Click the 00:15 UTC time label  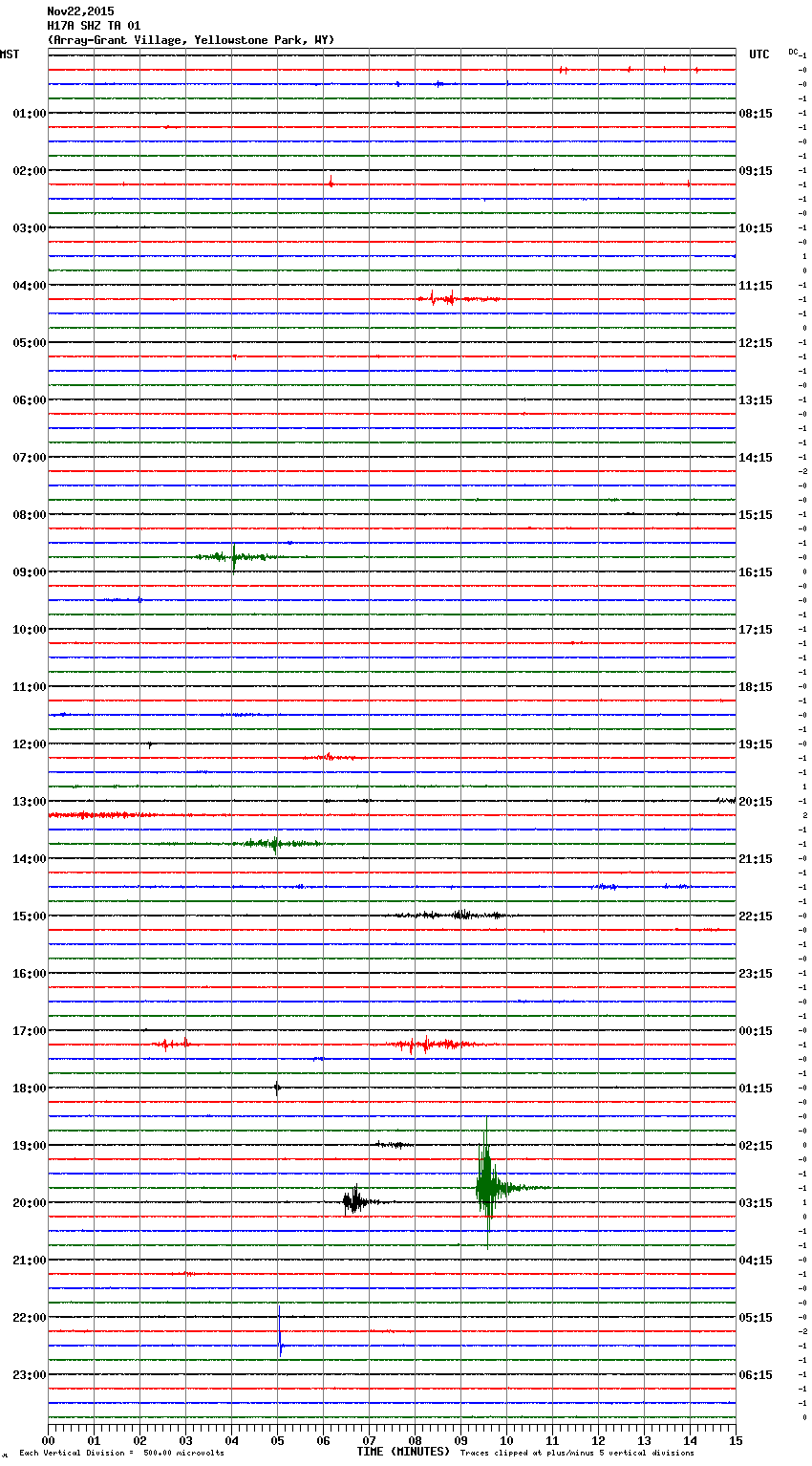756,1031
